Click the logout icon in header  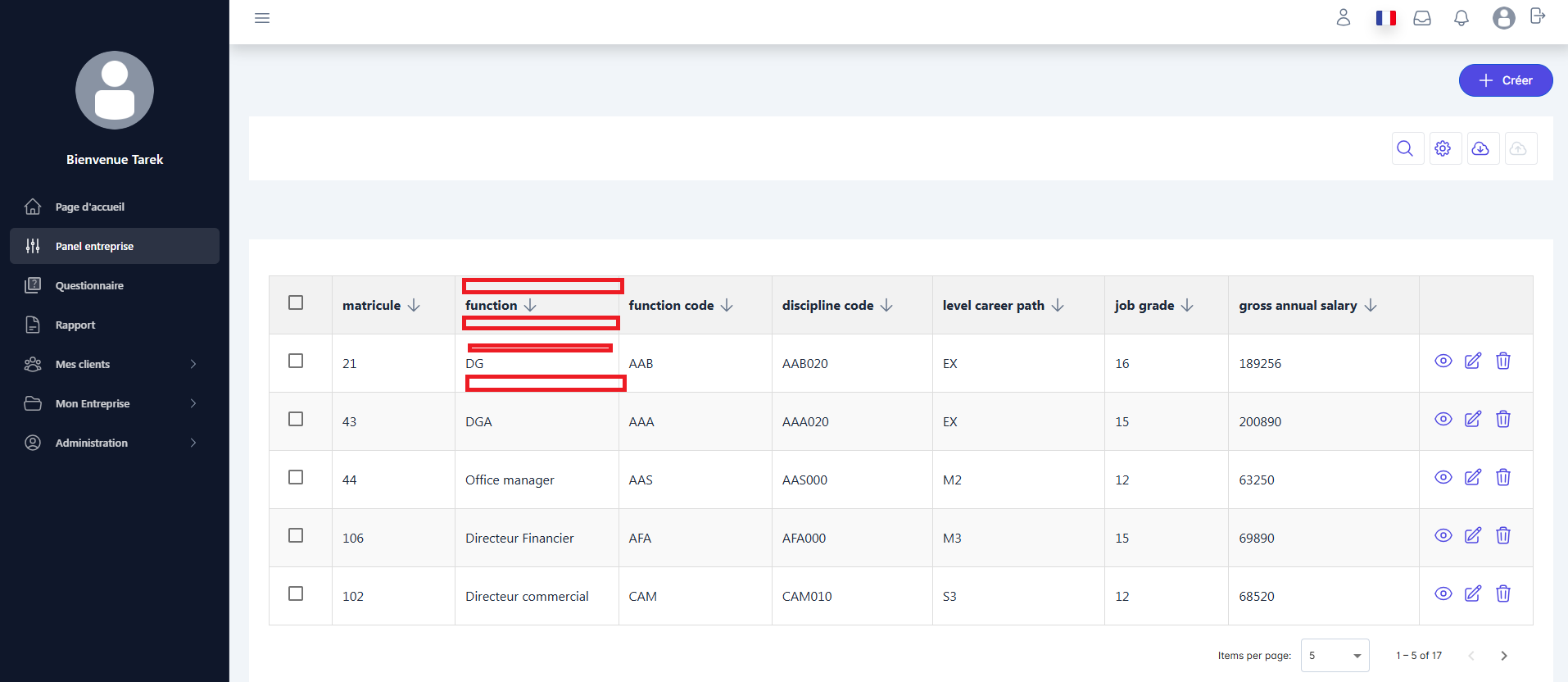(x=1538, y=16)
